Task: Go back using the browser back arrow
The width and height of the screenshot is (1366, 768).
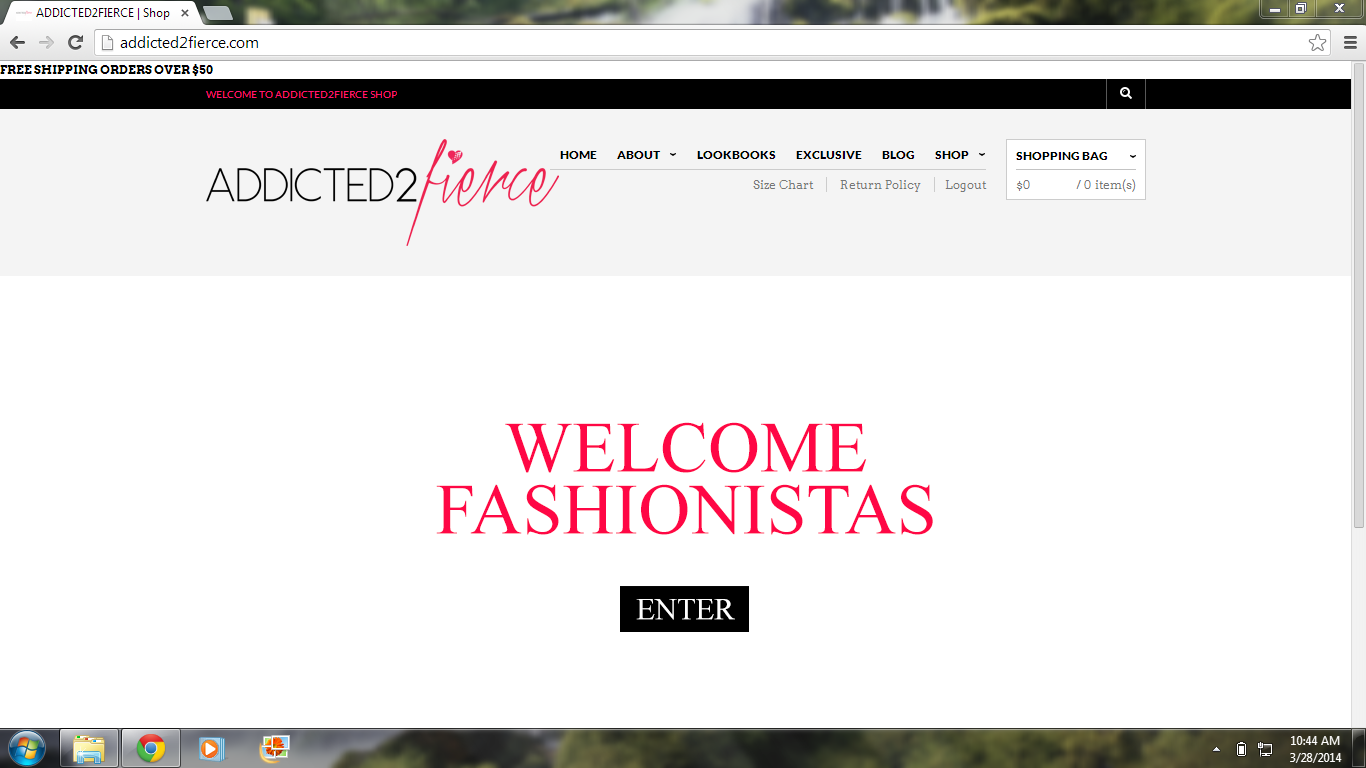Action: pos(17,42)
